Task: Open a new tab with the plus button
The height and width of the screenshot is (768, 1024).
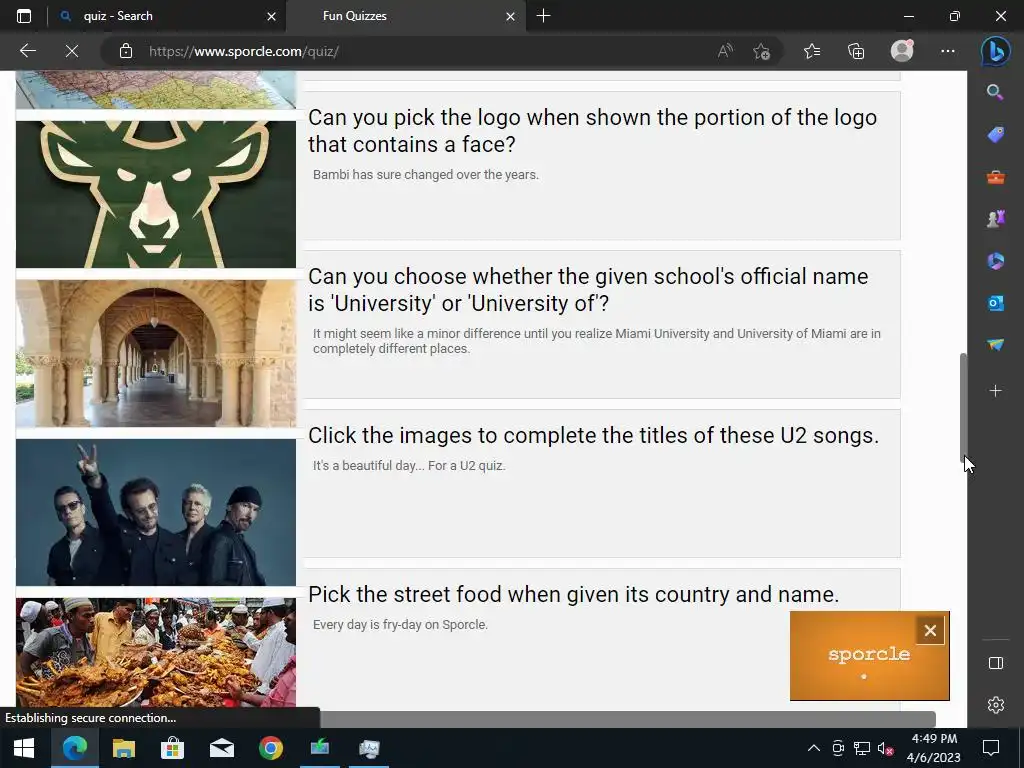Action: click(543, 16)
